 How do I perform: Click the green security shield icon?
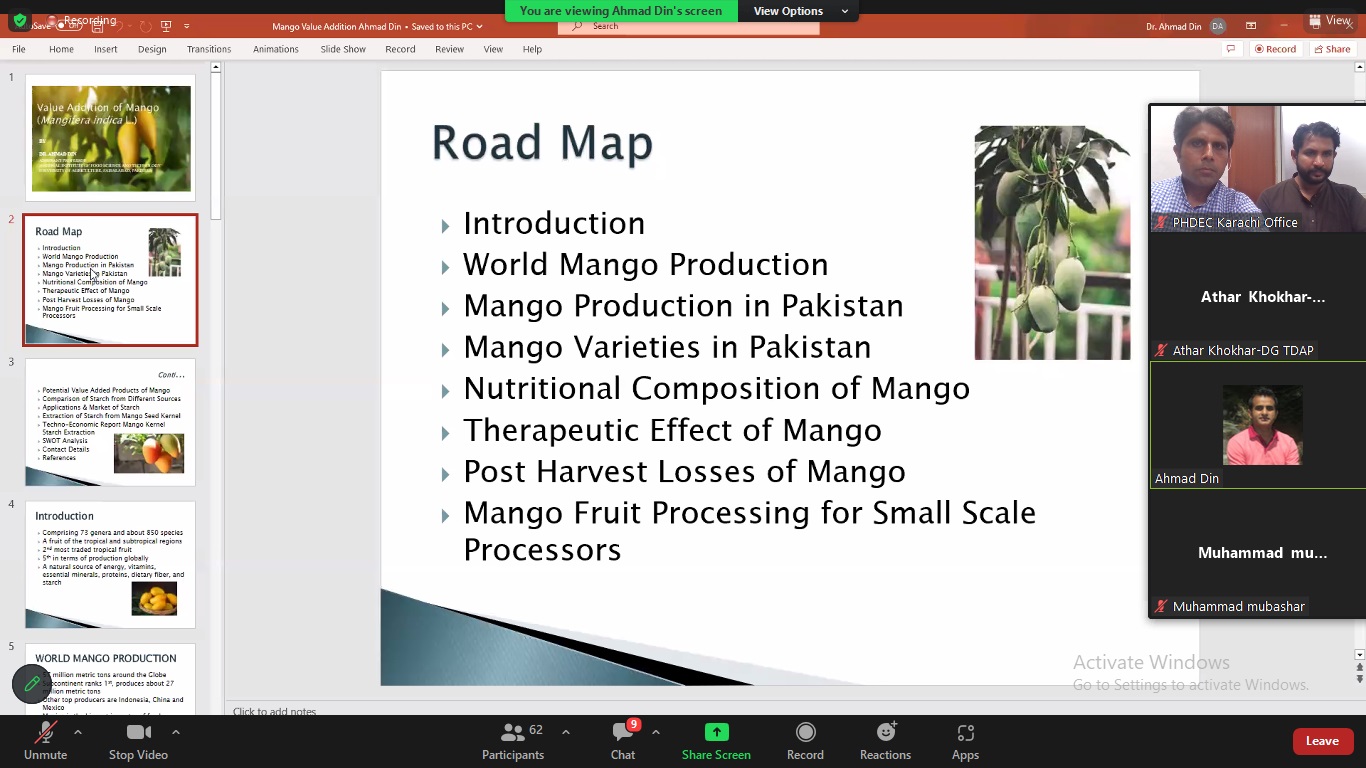tap(20, 20)
